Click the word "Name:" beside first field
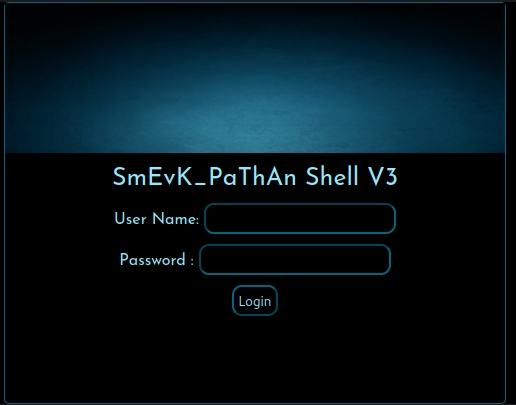The width and height of the screenshot is (516, 405). click(x=176, y=219)
